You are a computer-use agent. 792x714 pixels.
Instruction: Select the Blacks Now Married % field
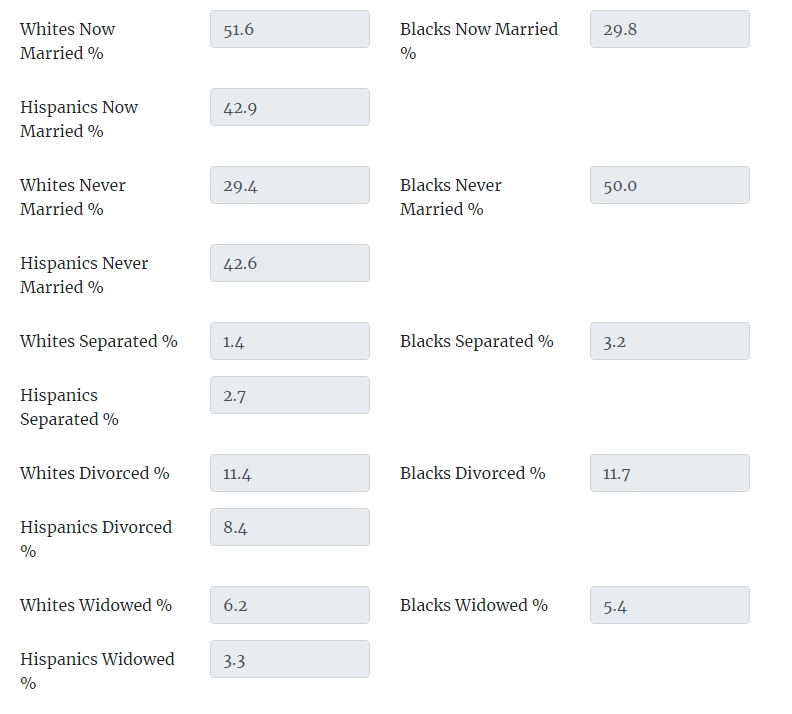[x=669, y=29]
